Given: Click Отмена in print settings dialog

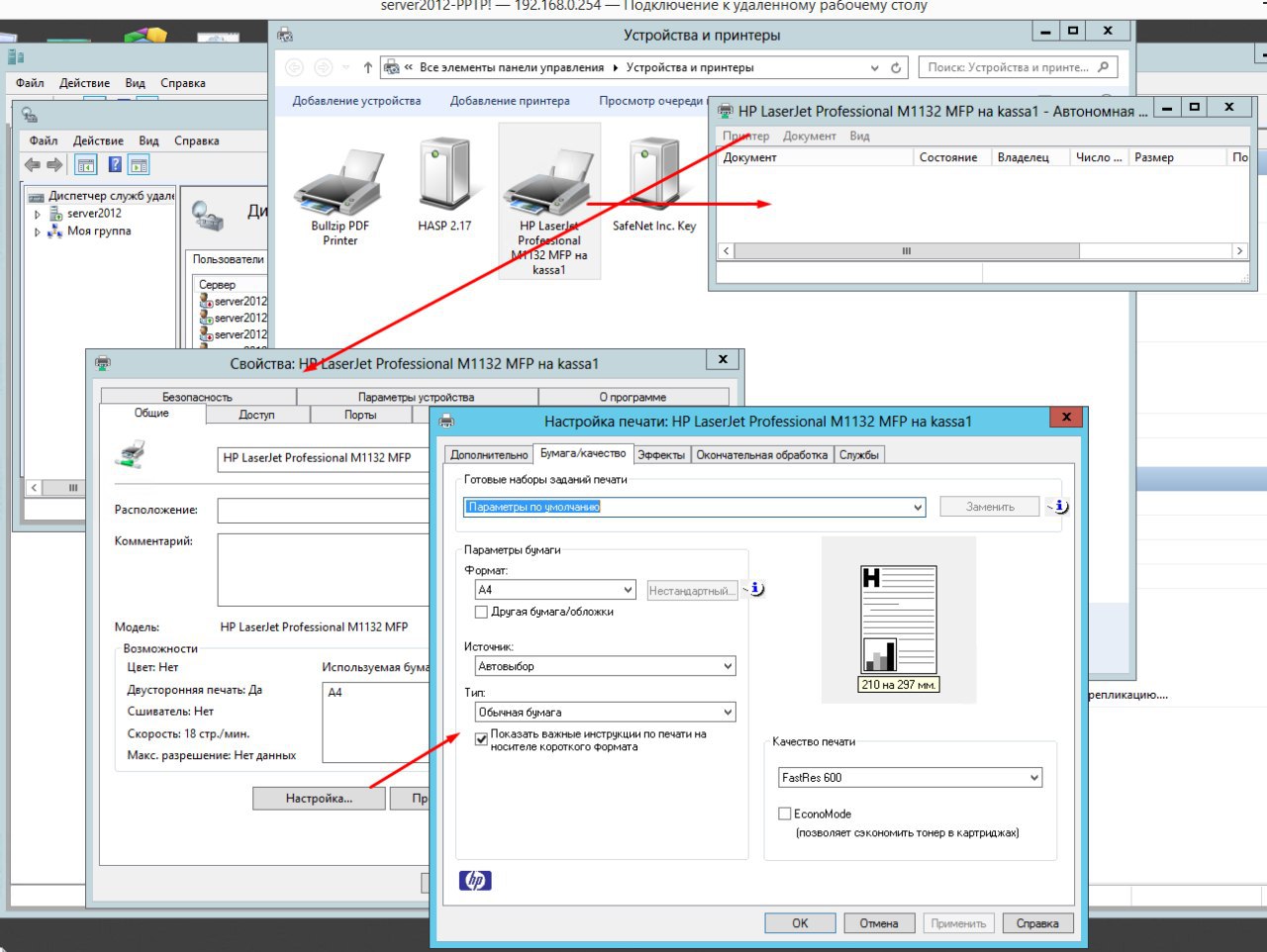Looking at the screenshot, I should point(879,923).
